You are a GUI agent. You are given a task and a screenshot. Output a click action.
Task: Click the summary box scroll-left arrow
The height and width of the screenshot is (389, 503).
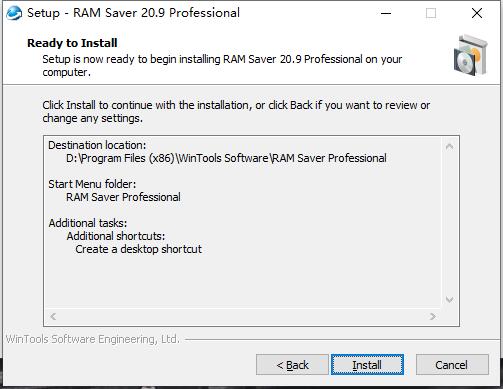[x=53, y=316]
